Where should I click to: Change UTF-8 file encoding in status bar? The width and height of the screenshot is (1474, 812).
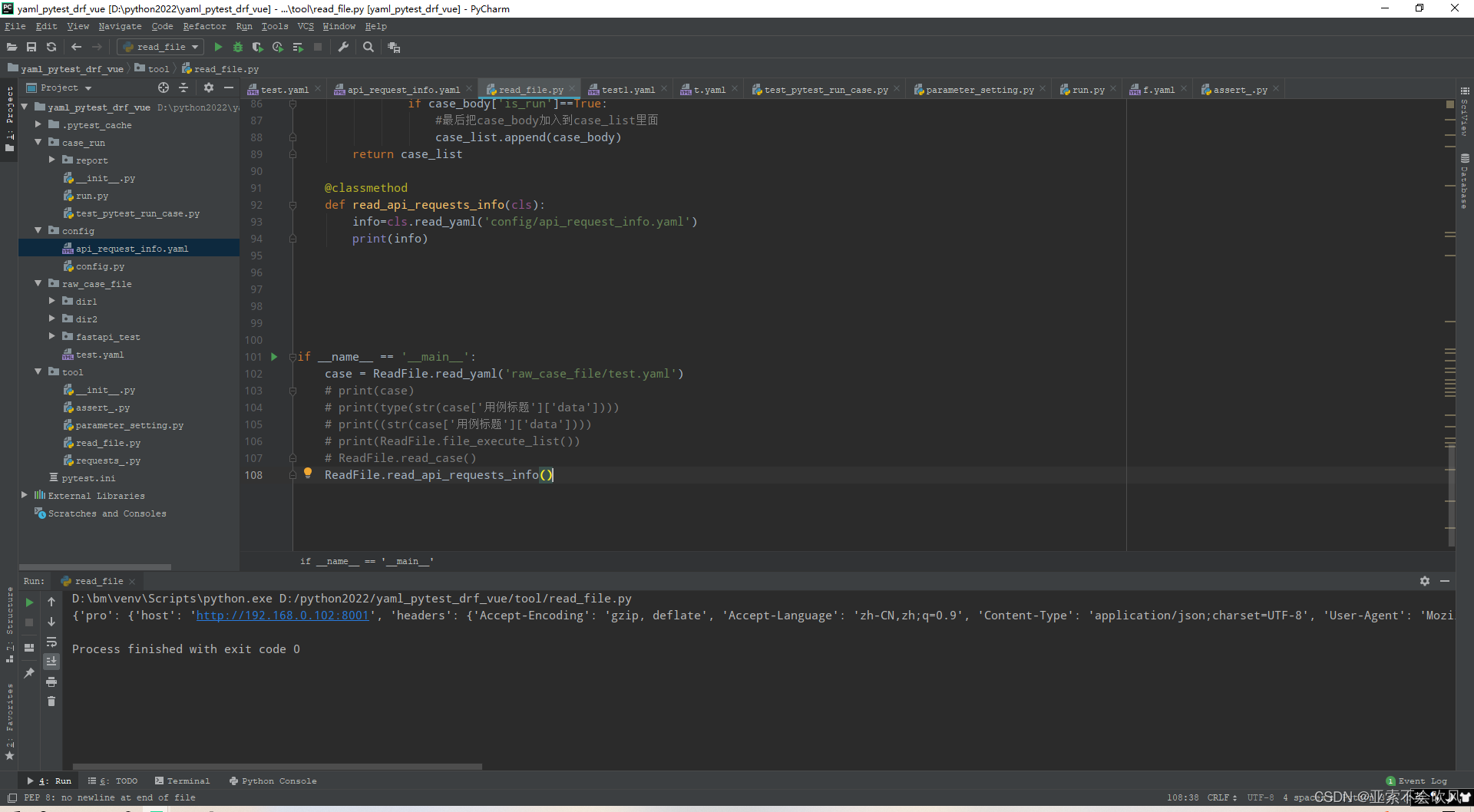coord(1260,797)
